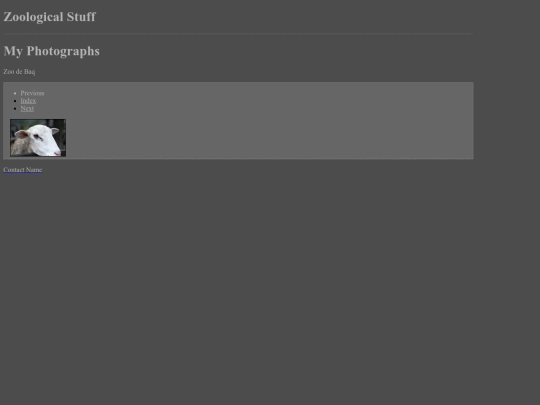
Task: Click the bullet beside Next
Action: click(x=15, y=108)
